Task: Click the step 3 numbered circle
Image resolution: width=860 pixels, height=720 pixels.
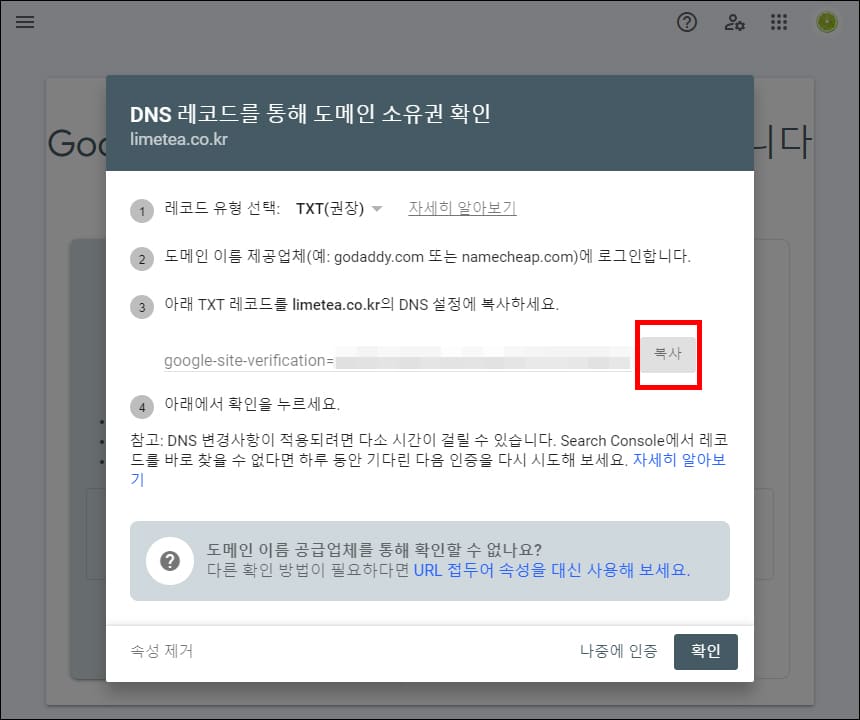Action: (141, 306)
